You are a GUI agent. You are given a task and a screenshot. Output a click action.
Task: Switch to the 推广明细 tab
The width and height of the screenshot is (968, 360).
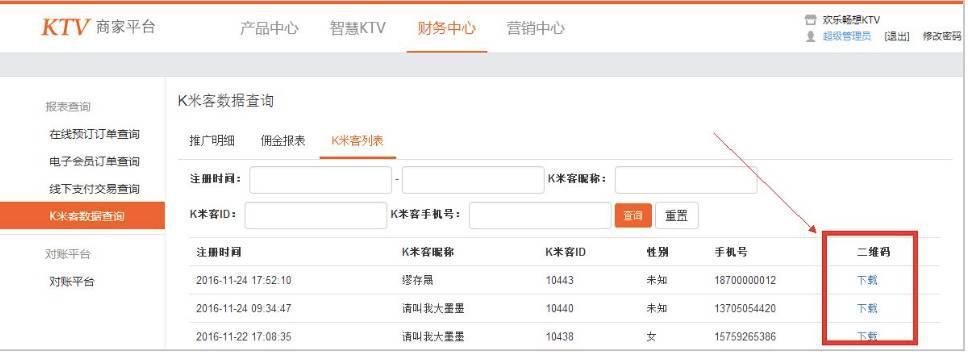[212, 141]
